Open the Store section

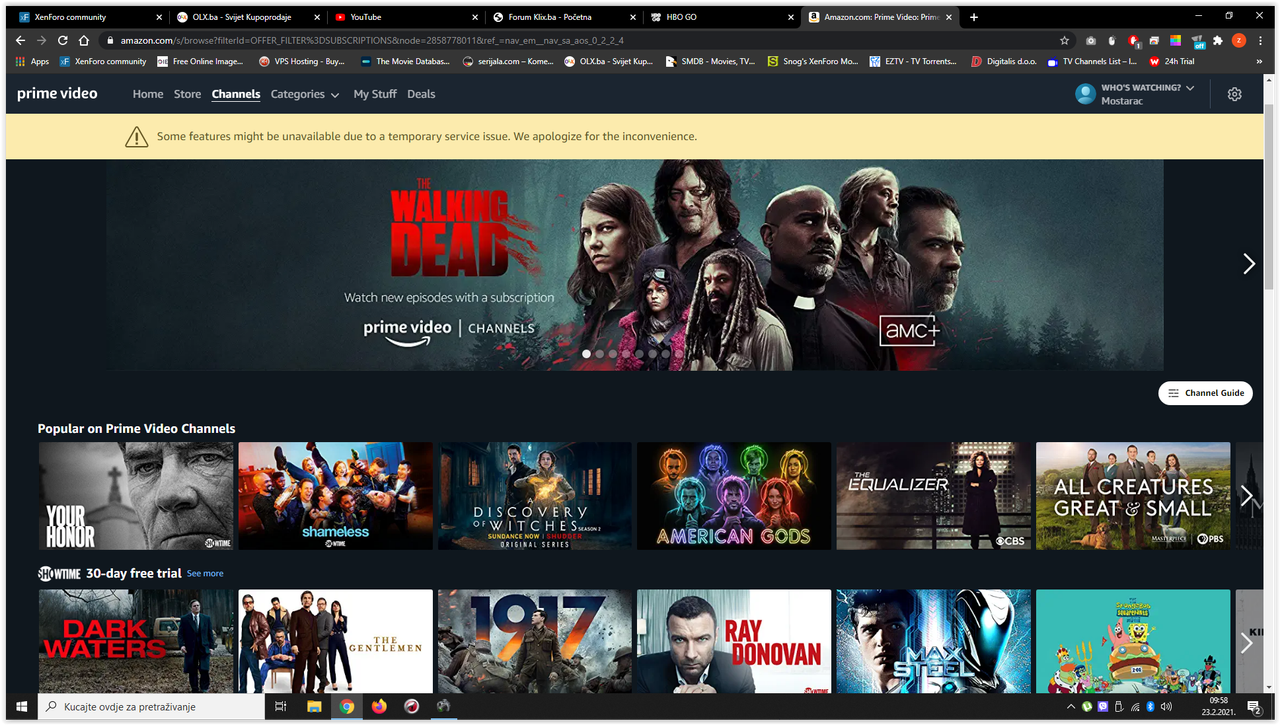(x=188, y=94)
